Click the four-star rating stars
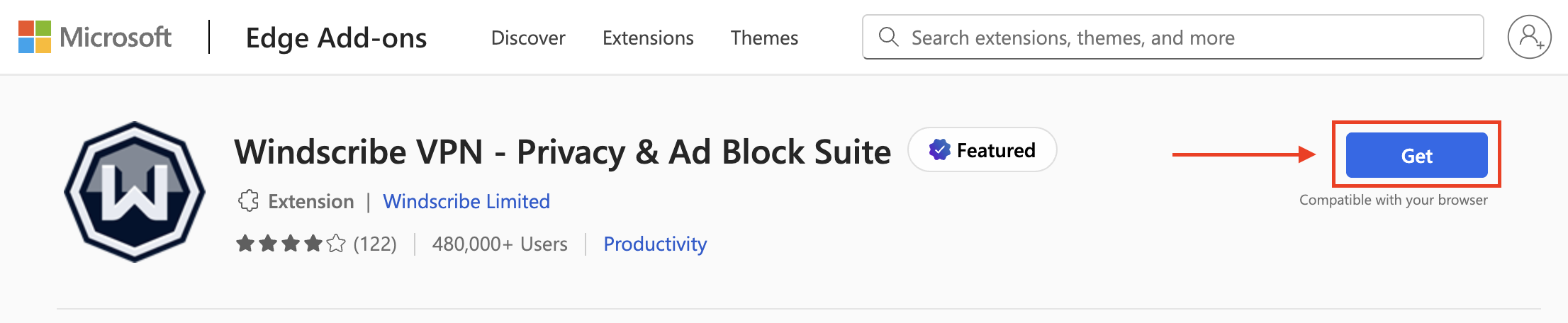 pos(291,244)
